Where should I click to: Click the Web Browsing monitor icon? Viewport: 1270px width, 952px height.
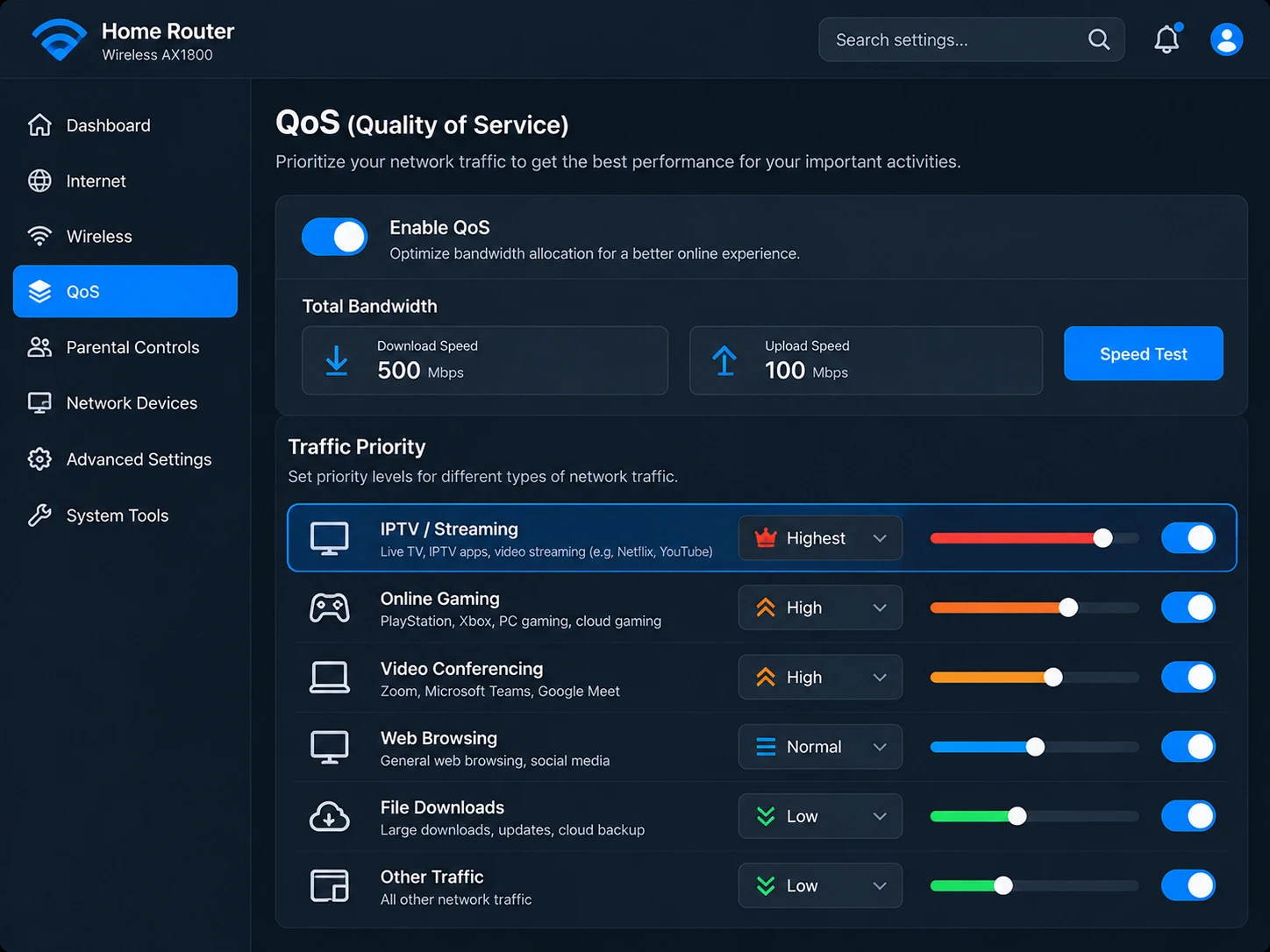330,747
